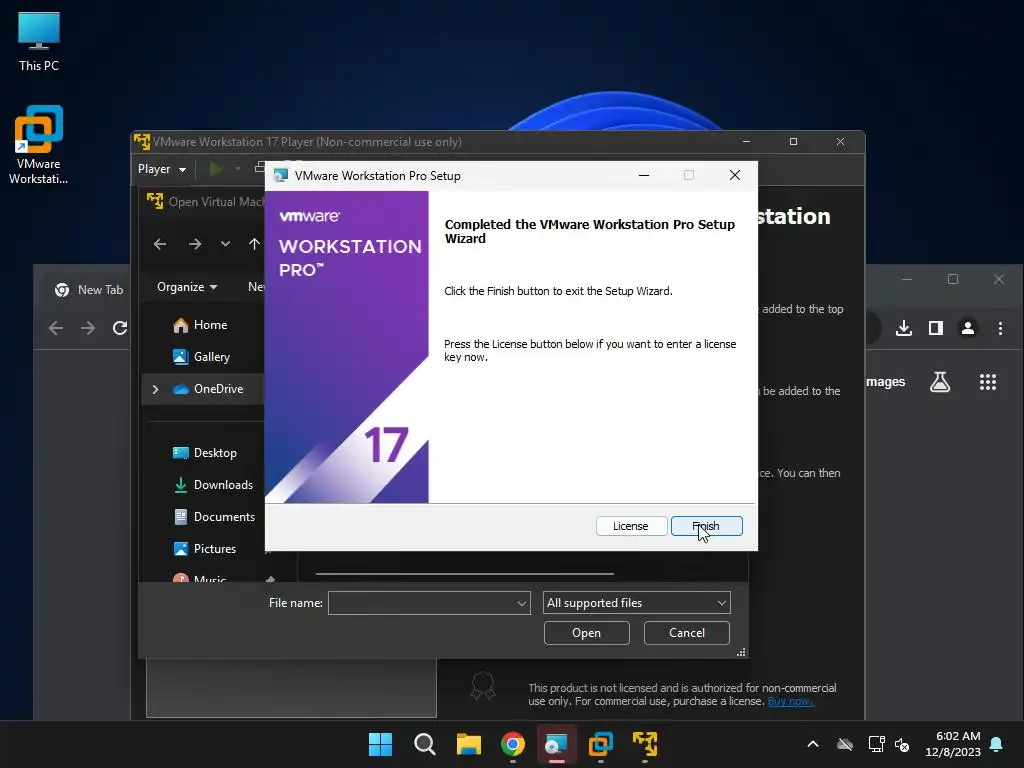Open the notification bell in the taskbar
The width and height of the screenshot is (1024, 768).
point(997,744)
